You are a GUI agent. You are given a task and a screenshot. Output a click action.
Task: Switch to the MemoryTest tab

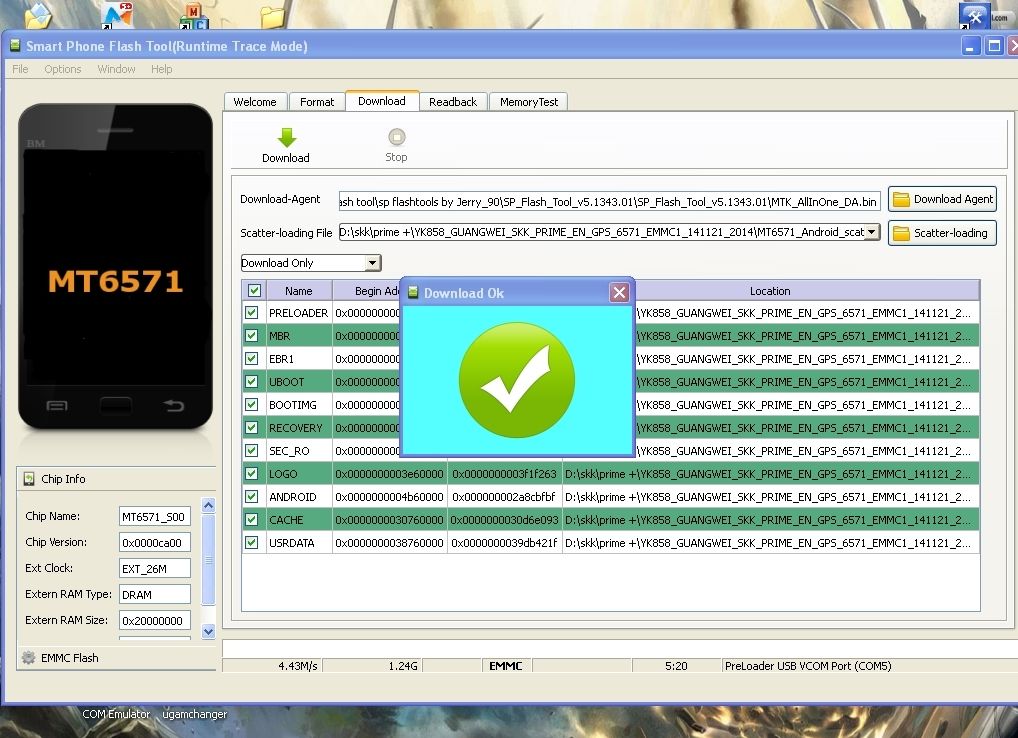pyautogui.click(x=529, y=102)
